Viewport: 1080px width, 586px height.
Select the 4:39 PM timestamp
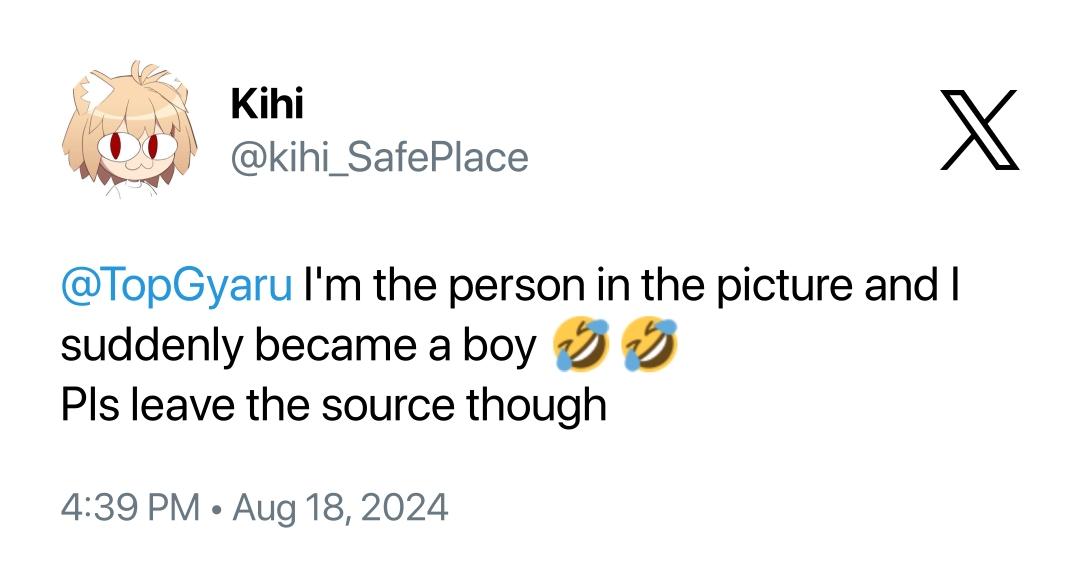(x=130, y=507)
